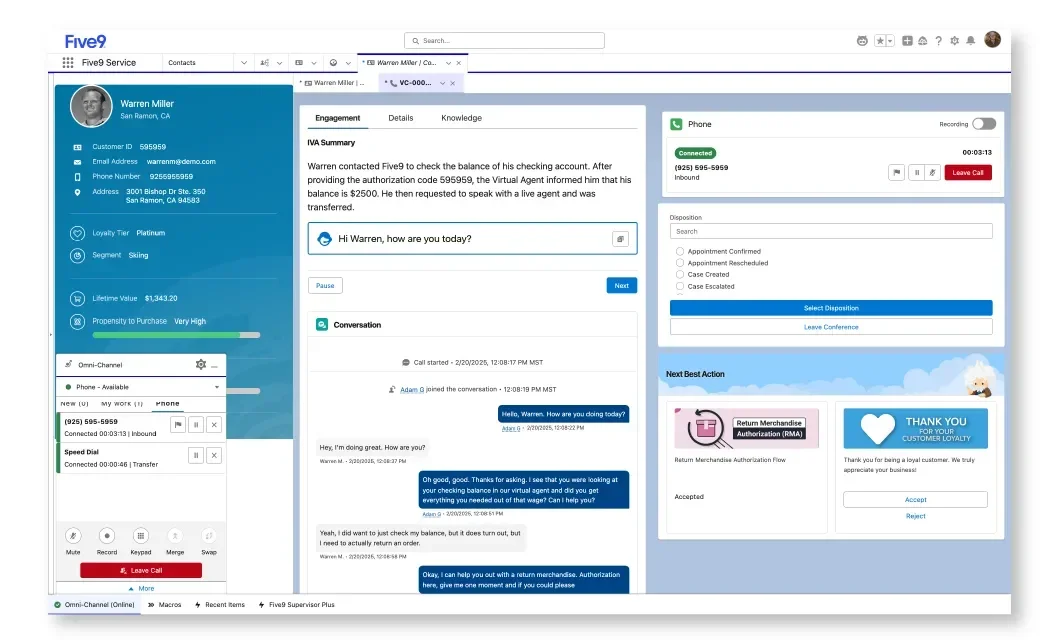This screenshot has width=1059, height=644.
Task: Click the flag icon in Phone panel
Action: [x=897, y=172]
